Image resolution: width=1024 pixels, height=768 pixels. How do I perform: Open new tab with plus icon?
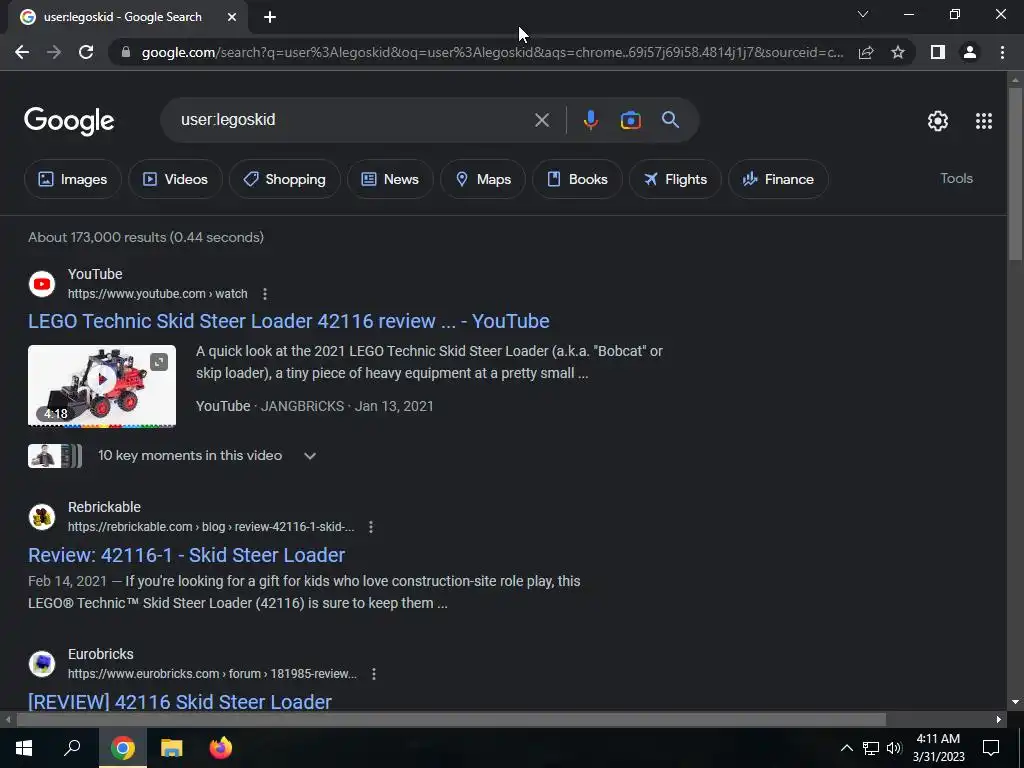tap(270, 18)
